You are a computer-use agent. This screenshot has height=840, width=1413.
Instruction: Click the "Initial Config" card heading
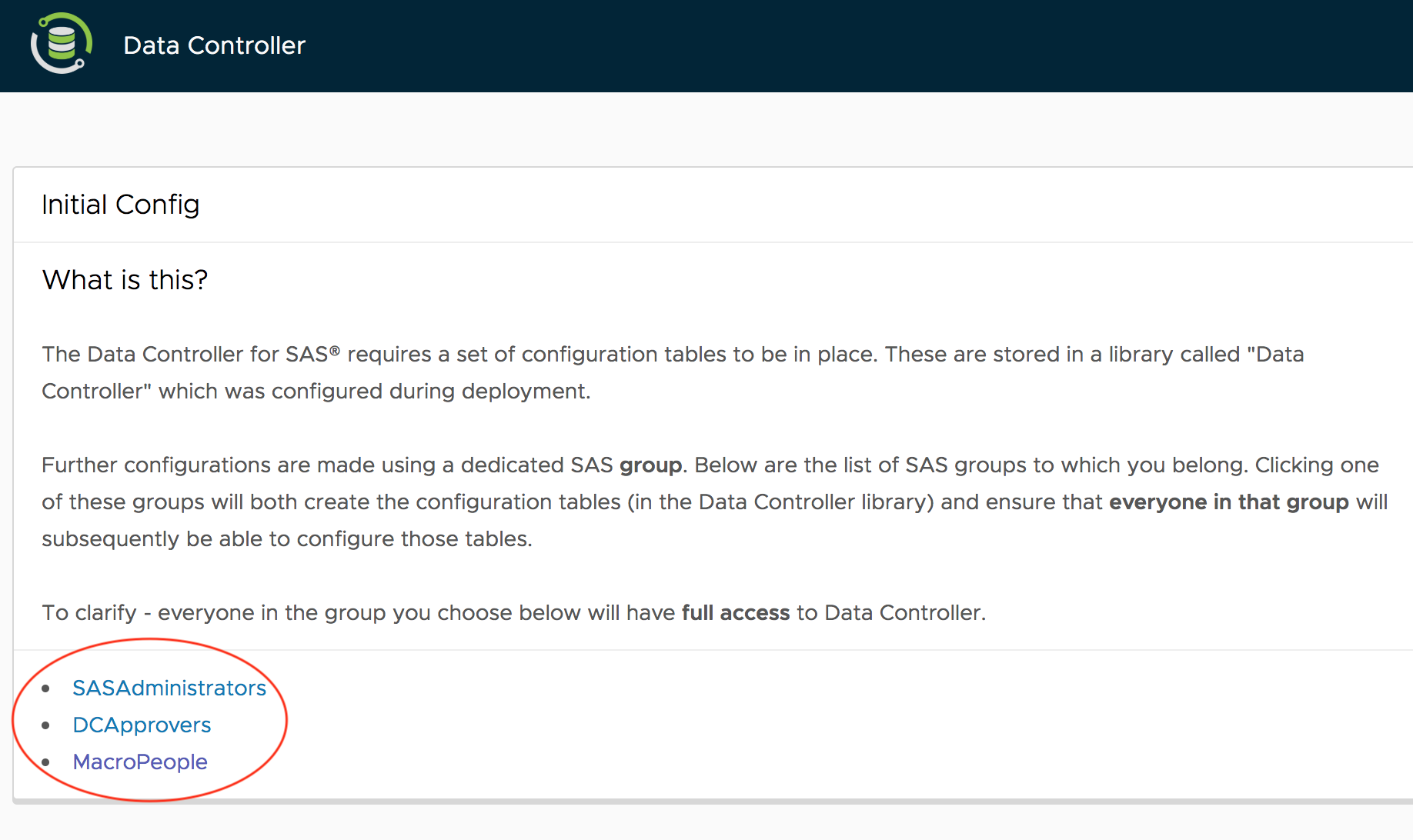pyautogui.click(x=121, y=205)
